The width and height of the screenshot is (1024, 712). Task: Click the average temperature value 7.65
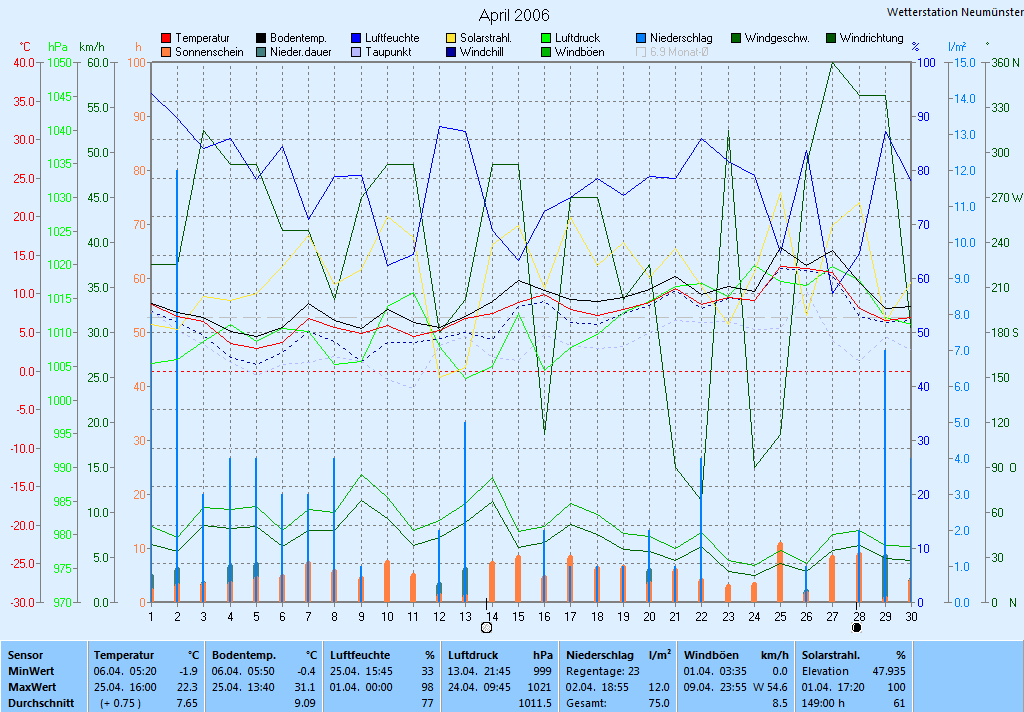[187, 704]
